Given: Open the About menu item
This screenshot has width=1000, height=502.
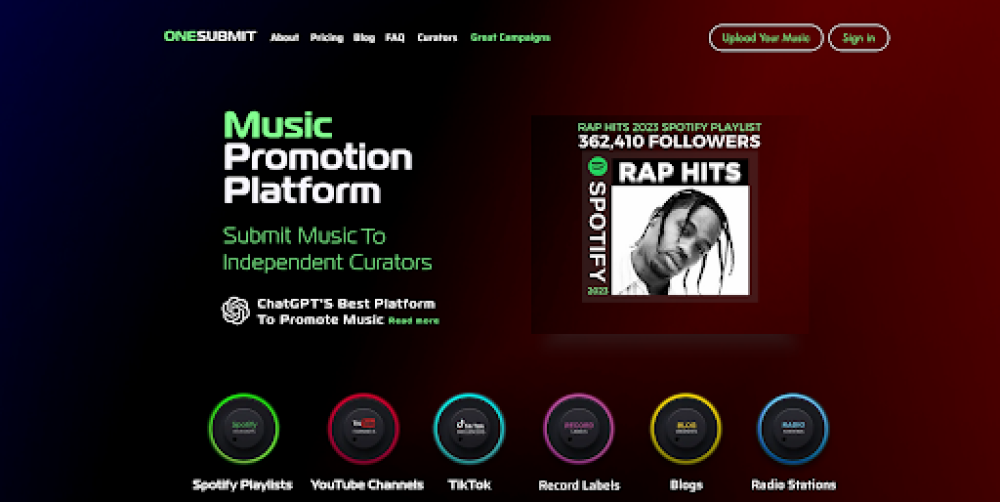Looking at the screenshot, I should [284, 38].
